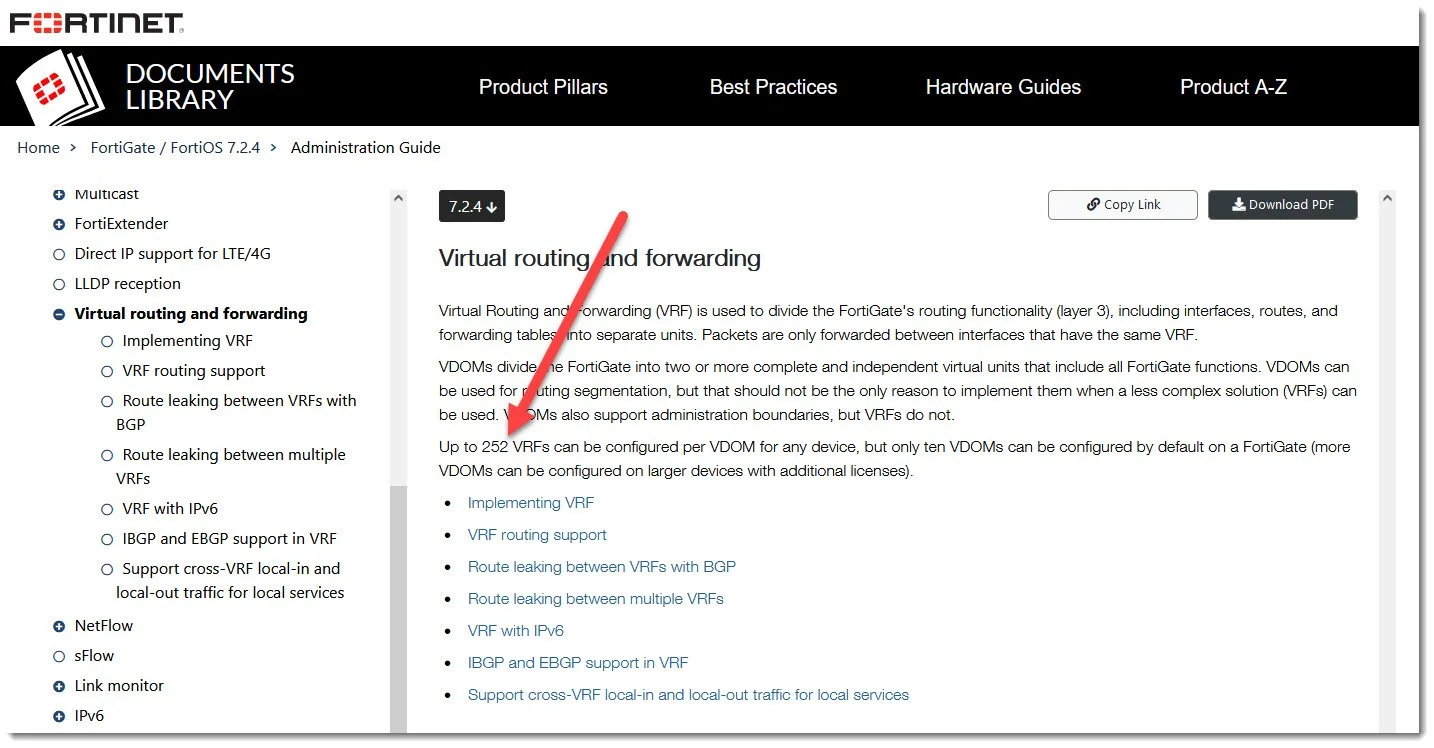Click the Virtual routing and forwarding heading
The image size is (1434, 748).
(600, 259)
